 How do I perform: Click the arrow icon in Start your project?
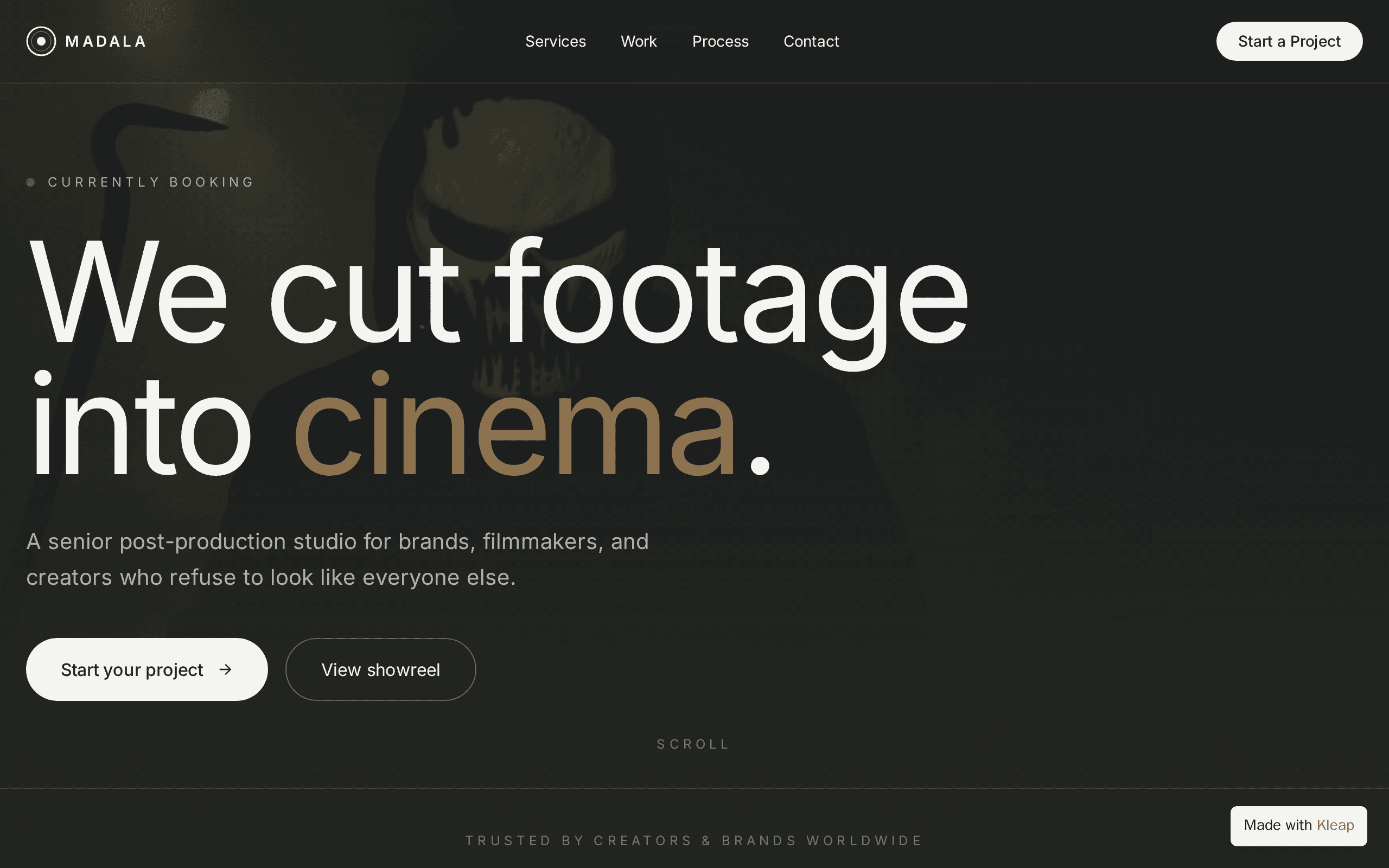tap(226, 669)
